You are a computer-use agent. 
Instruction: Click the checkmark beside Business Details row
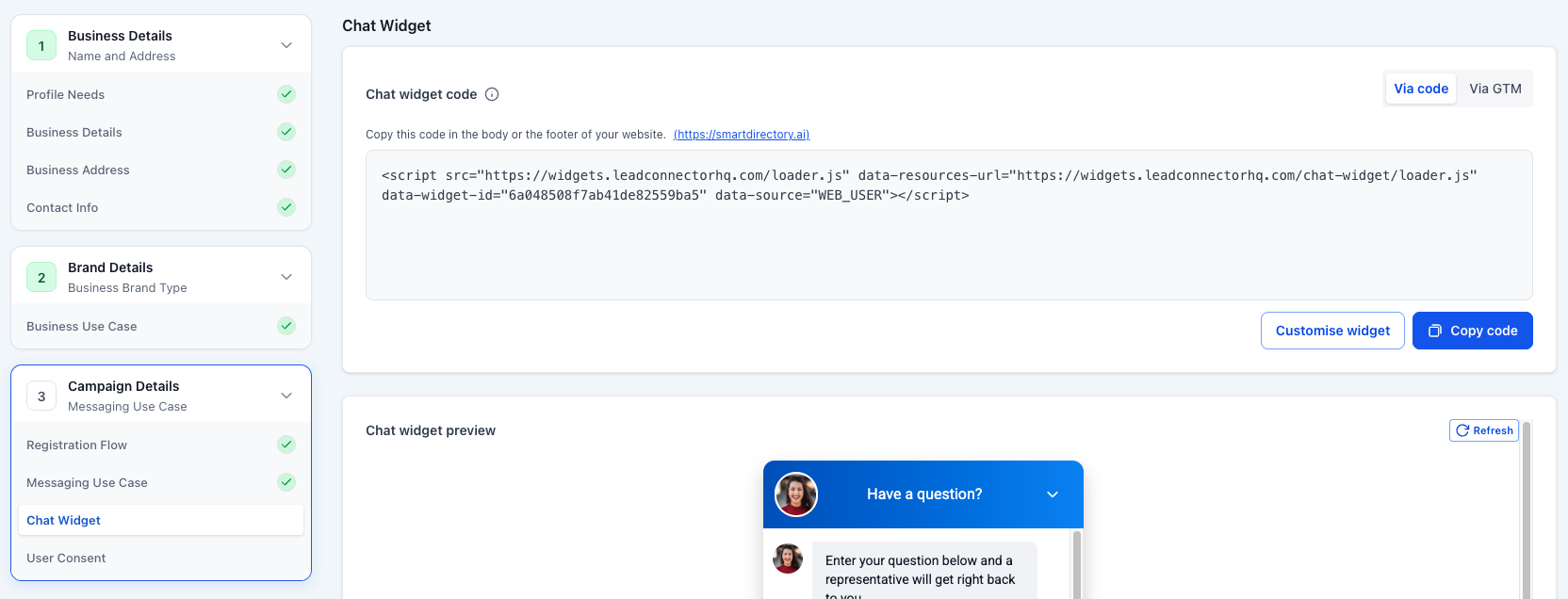point(286,132)
